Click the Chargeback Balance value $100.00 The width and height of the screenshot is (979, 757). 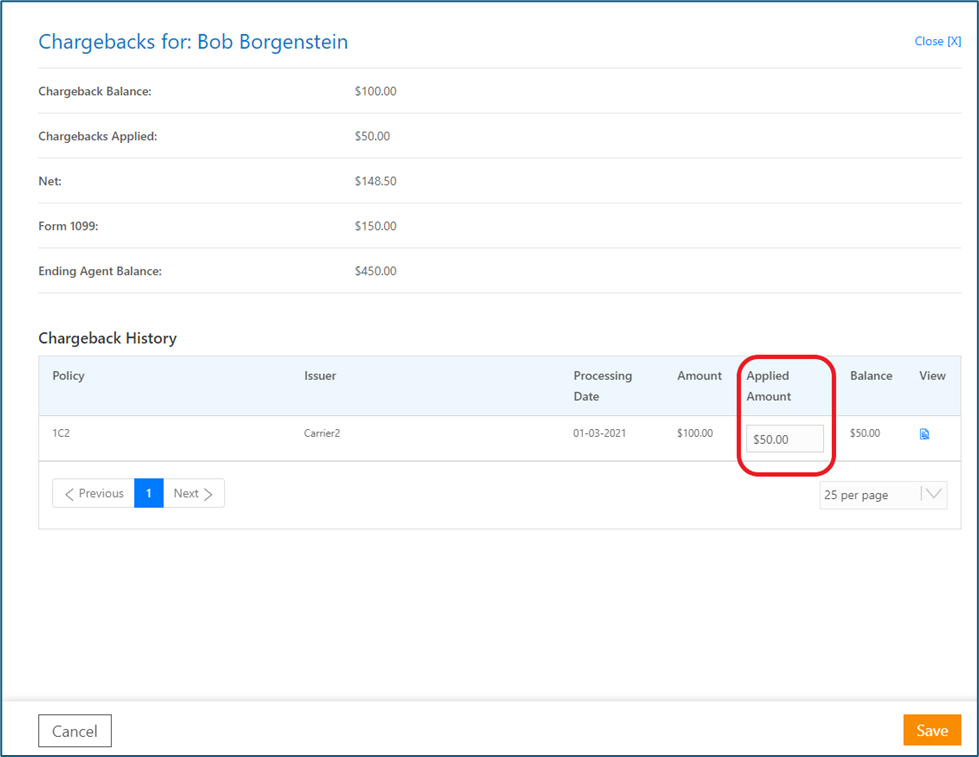375,91
